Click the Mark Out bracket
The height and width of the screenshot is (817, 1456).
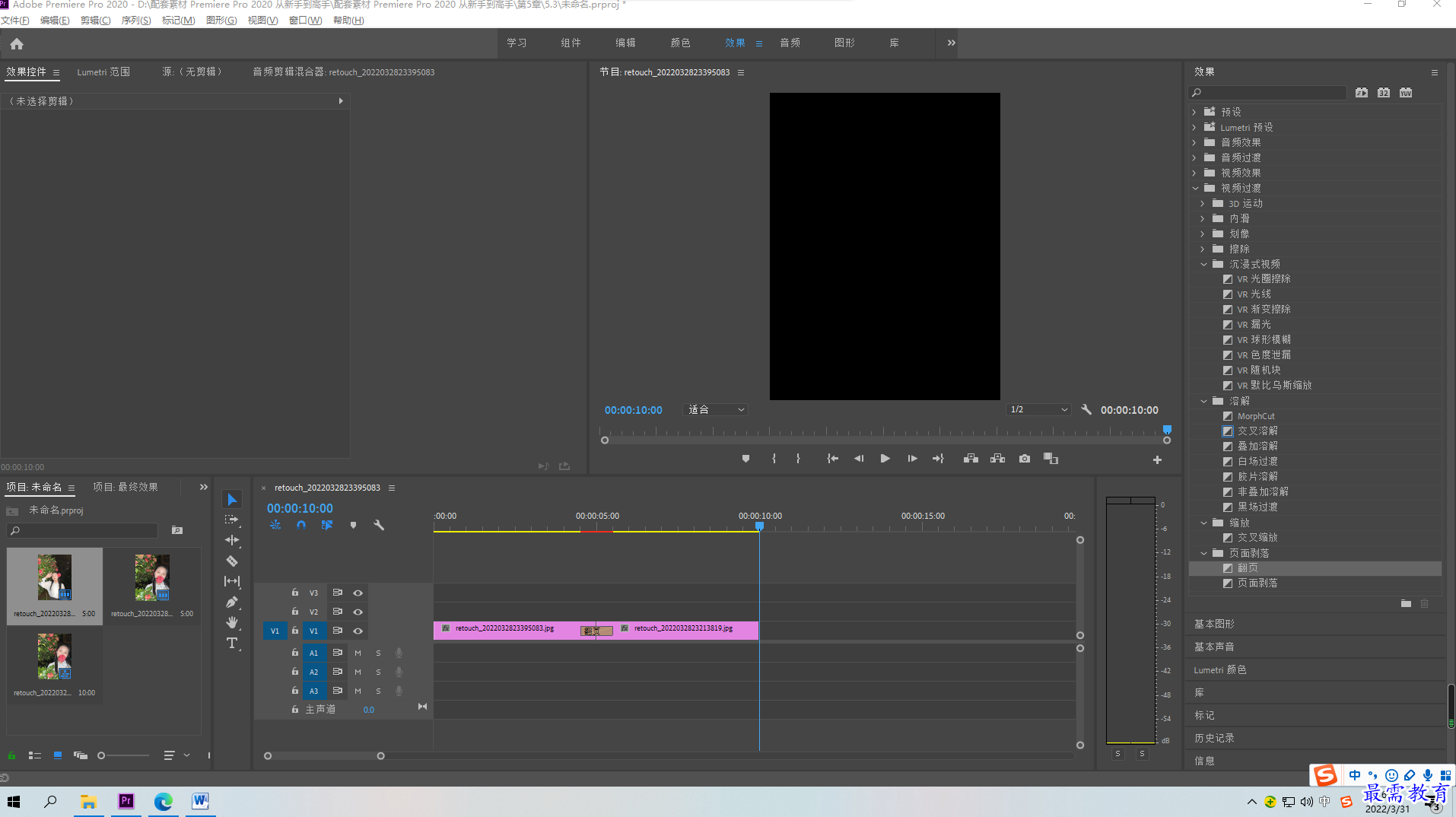click(798, 459)
